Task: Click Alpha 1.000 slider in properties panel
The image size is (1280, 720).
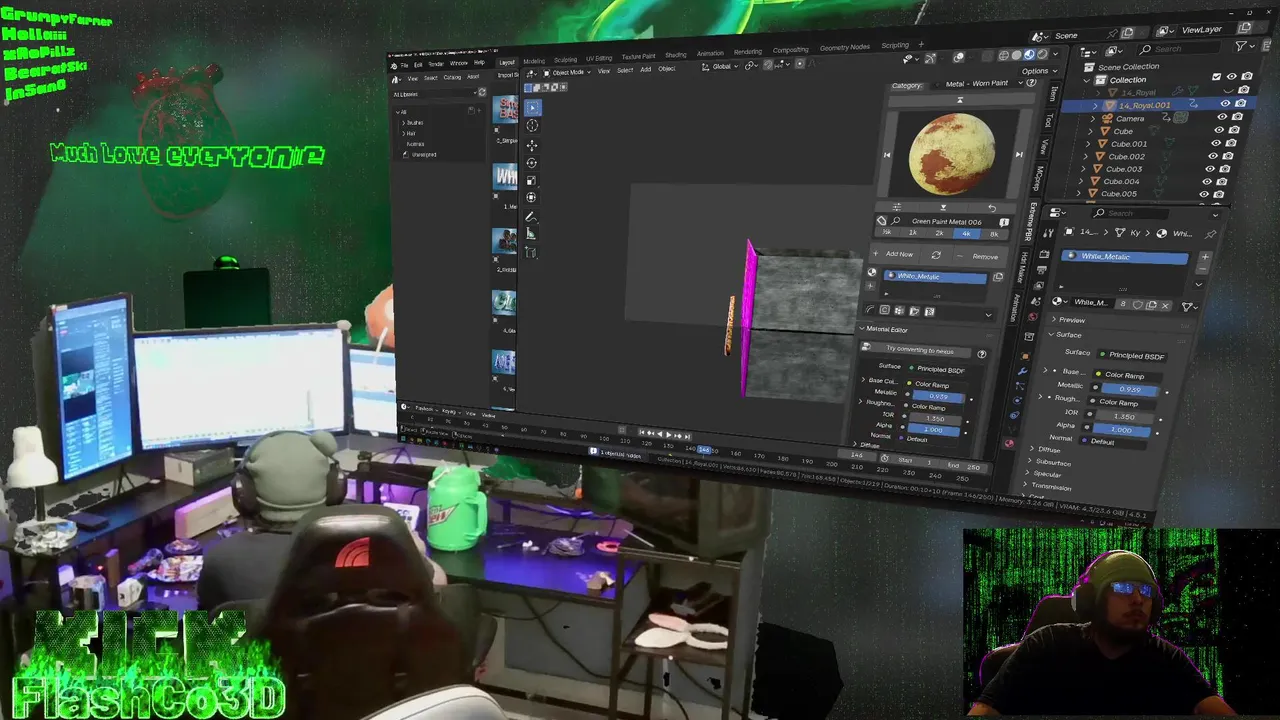Action: [x=1120, y=429]
